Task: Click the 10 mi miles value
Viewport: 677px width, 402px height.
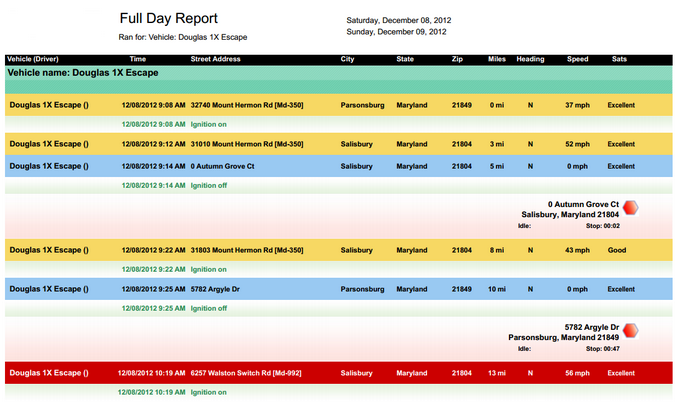Action: pos(497,289)
